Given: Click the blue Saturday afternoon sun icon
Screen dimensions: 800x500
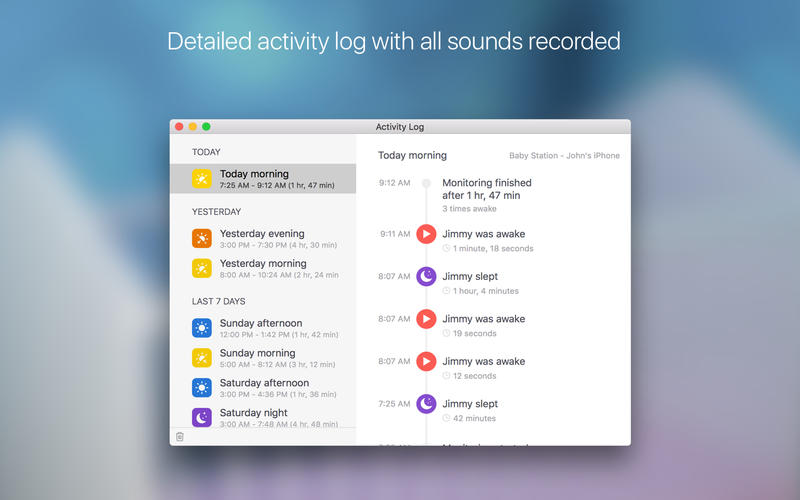Looking at the screenshot, I should (202, 387).
